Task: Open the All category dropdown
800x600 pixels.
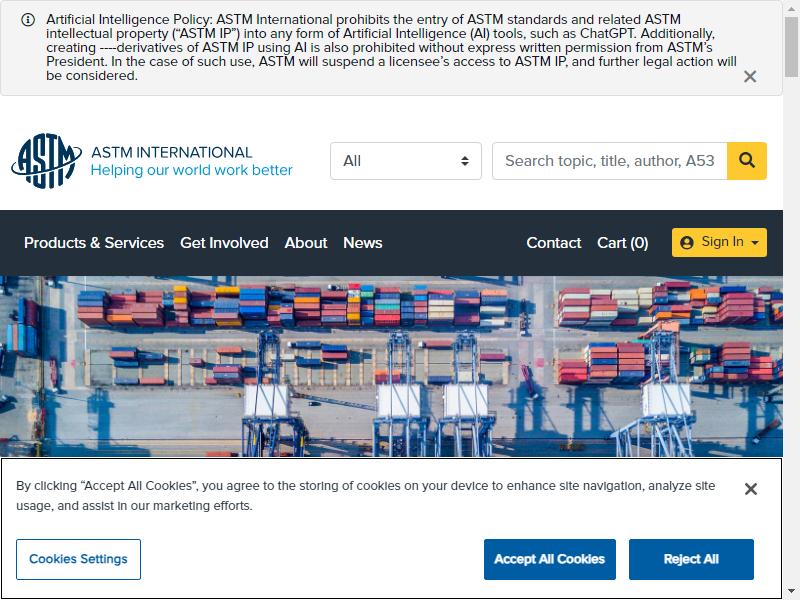Action: tap(406, 161)
